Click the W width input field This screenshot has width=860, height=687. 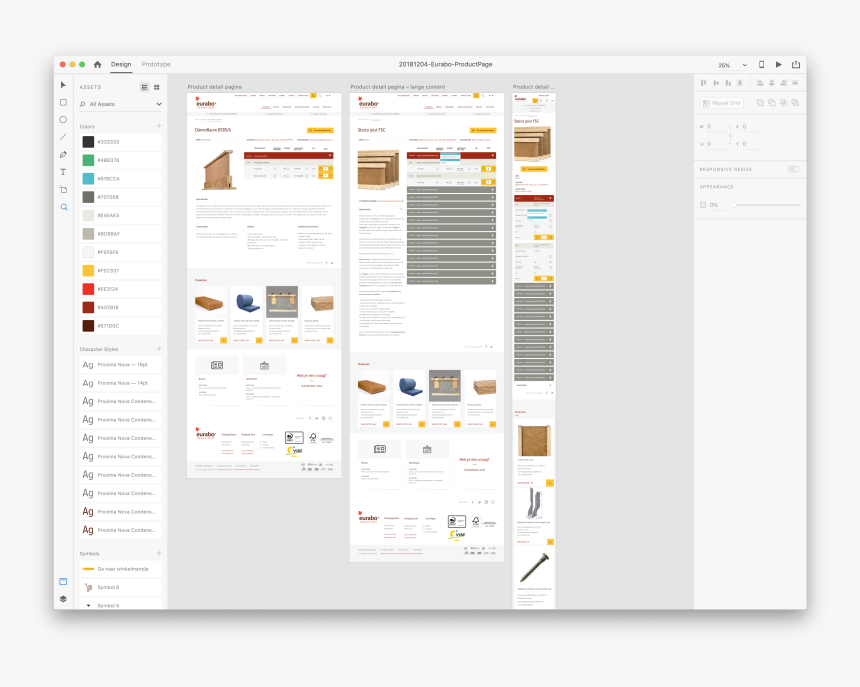click(x=716, y=127)
